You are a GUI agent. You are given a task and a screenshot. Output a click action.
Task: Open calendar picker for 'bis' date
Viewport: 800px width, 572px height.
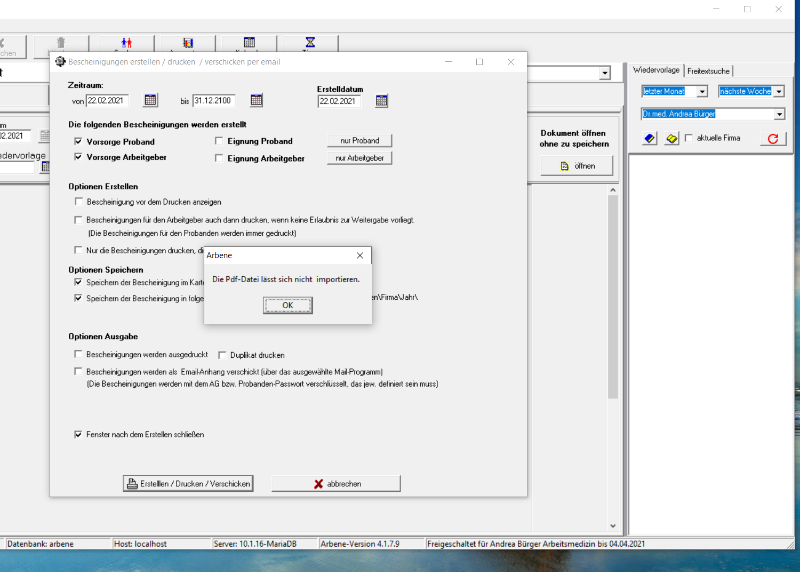pyautogui.click(x=256, y=100)
